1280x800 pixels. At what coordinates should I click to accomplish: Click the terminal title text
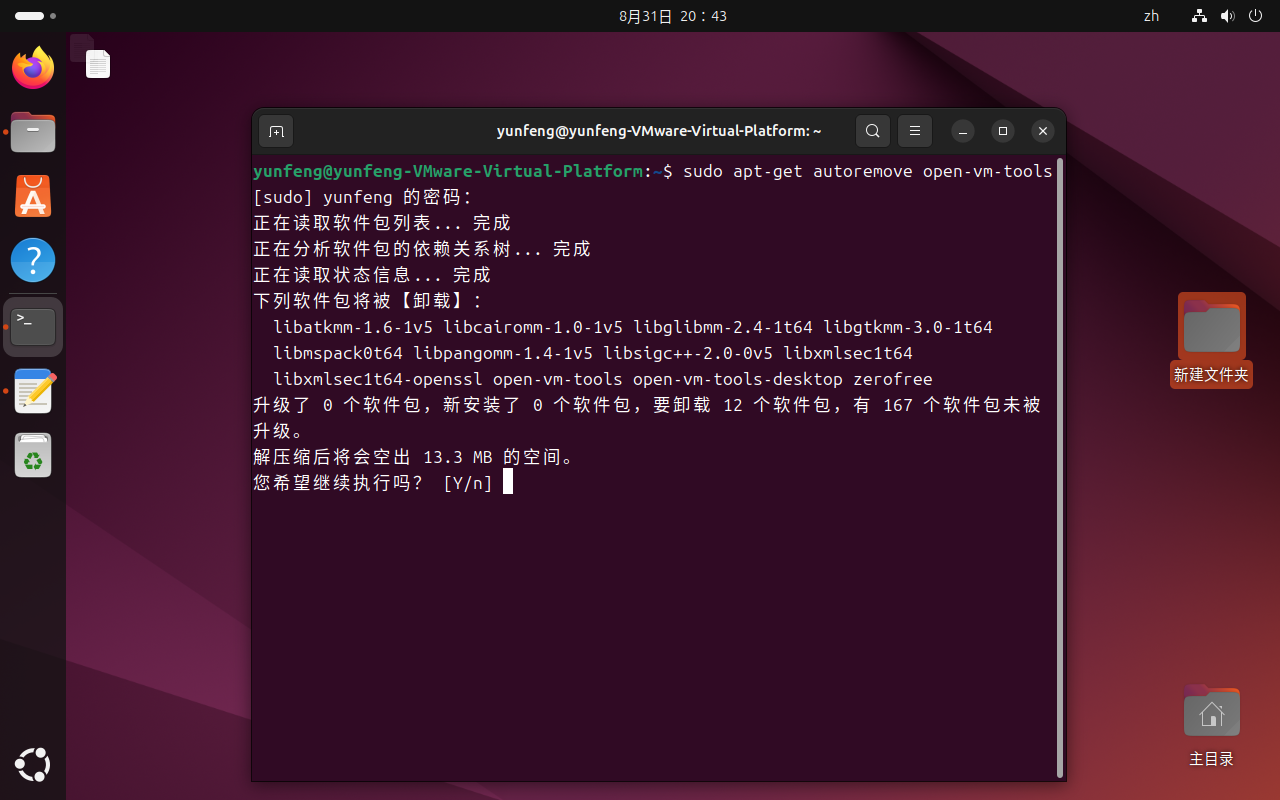(x=659, y=131)
